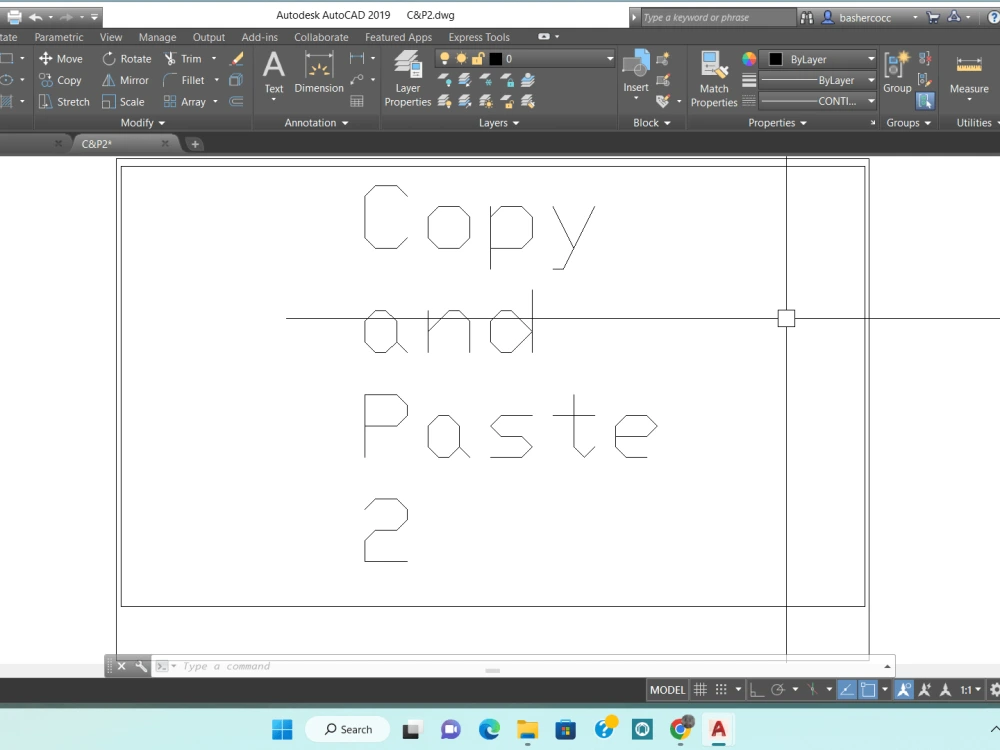The height and width of the screenshot is (750, 1000).
Task: Toggle 2D object snap
Action: [868, 689]
